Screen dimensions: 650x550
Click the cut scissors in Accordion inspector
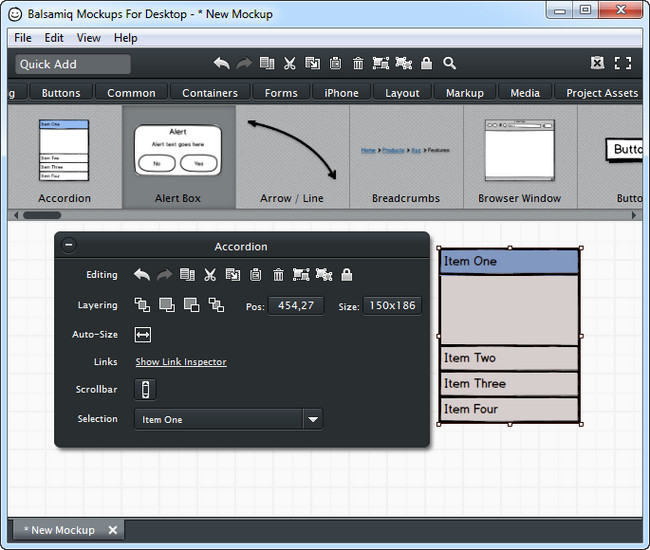210,275
